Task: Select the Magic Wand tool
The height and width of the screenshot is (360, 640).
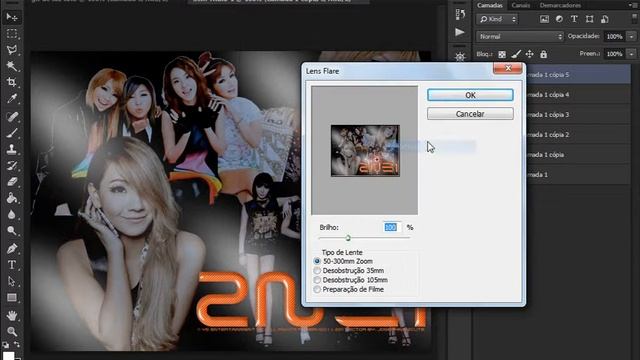Action: [x=12, y=66]
